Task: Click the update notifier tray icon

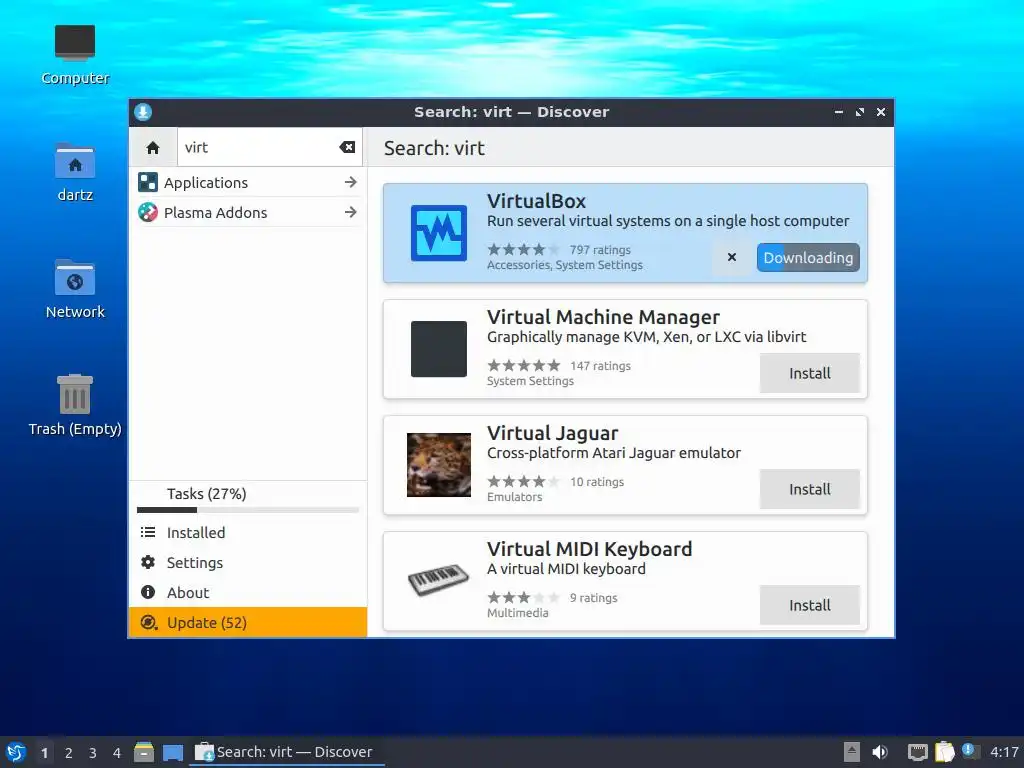Action: 970,751
